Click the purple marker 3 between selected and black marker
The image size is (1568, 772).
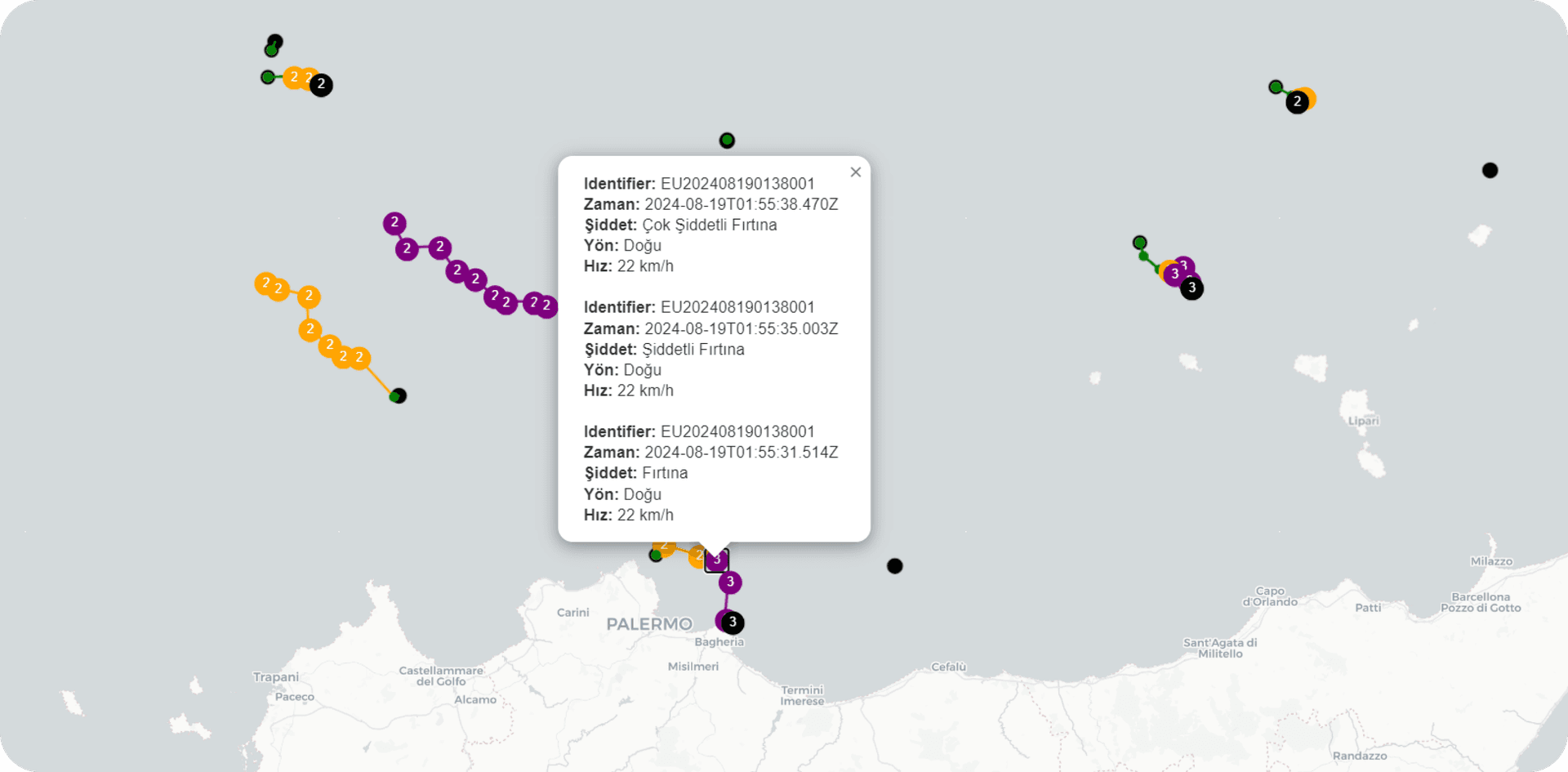click(730, 582)
